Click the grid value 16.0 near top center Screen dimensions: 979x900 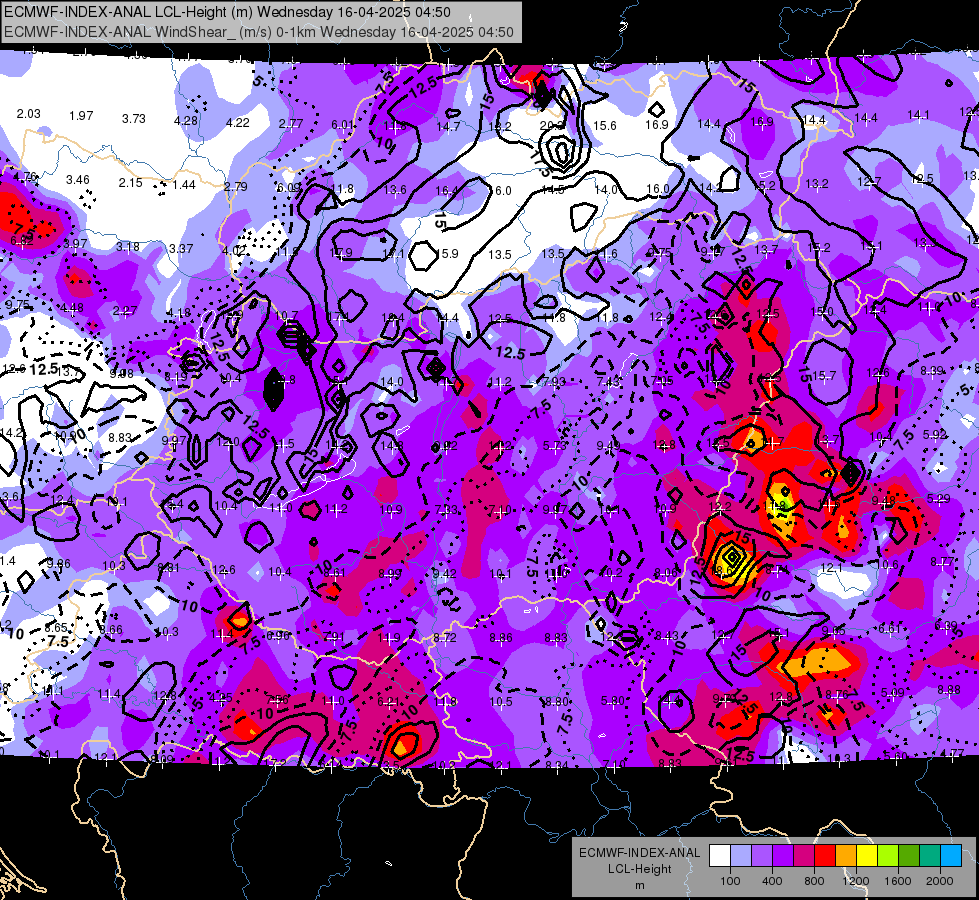click(499, 190)
